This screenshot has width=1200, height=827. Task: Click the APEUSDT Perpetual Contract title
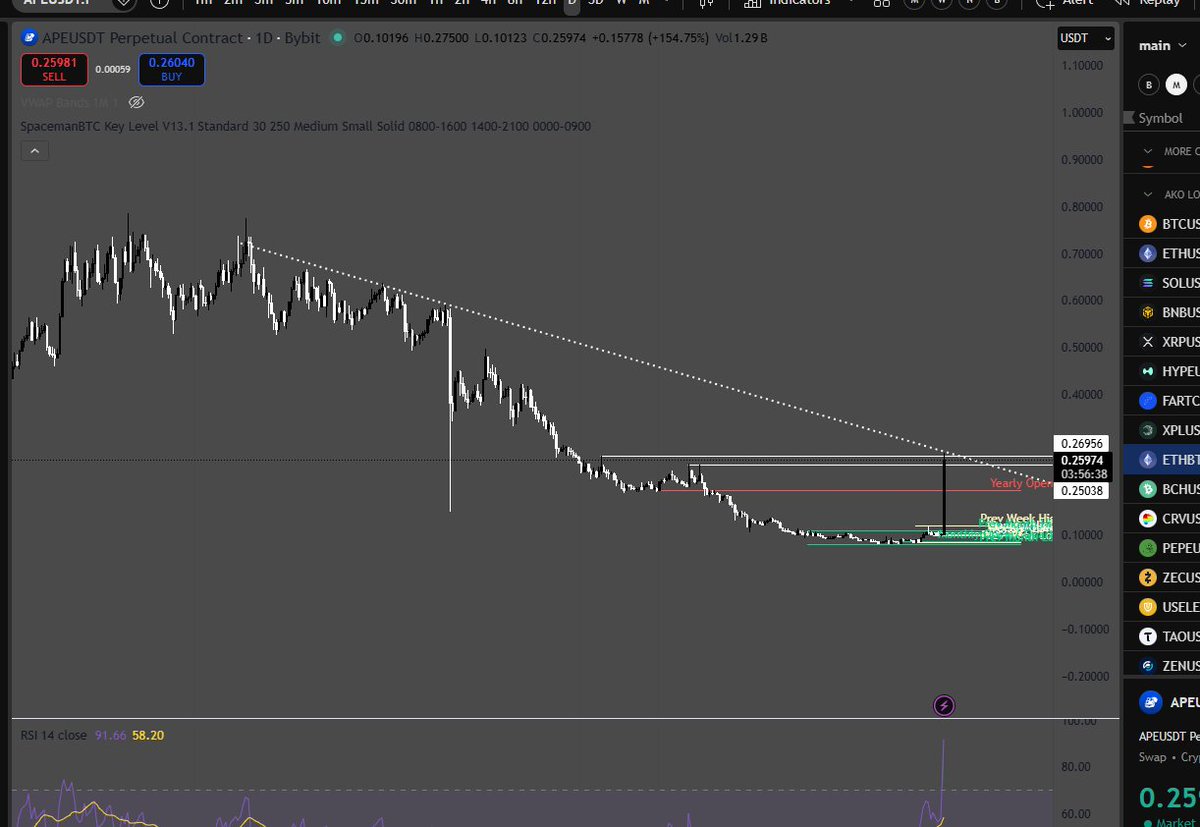coord(142,38)
